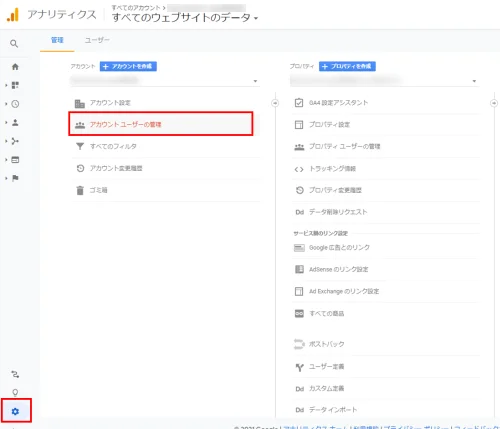Open the property selector dropdown

click(384, 81)
